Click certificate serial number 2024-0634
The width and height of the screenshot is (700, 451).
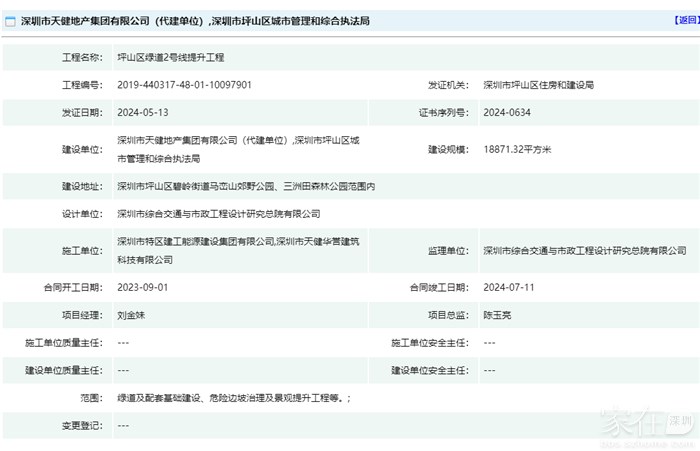tap(506, 114)
